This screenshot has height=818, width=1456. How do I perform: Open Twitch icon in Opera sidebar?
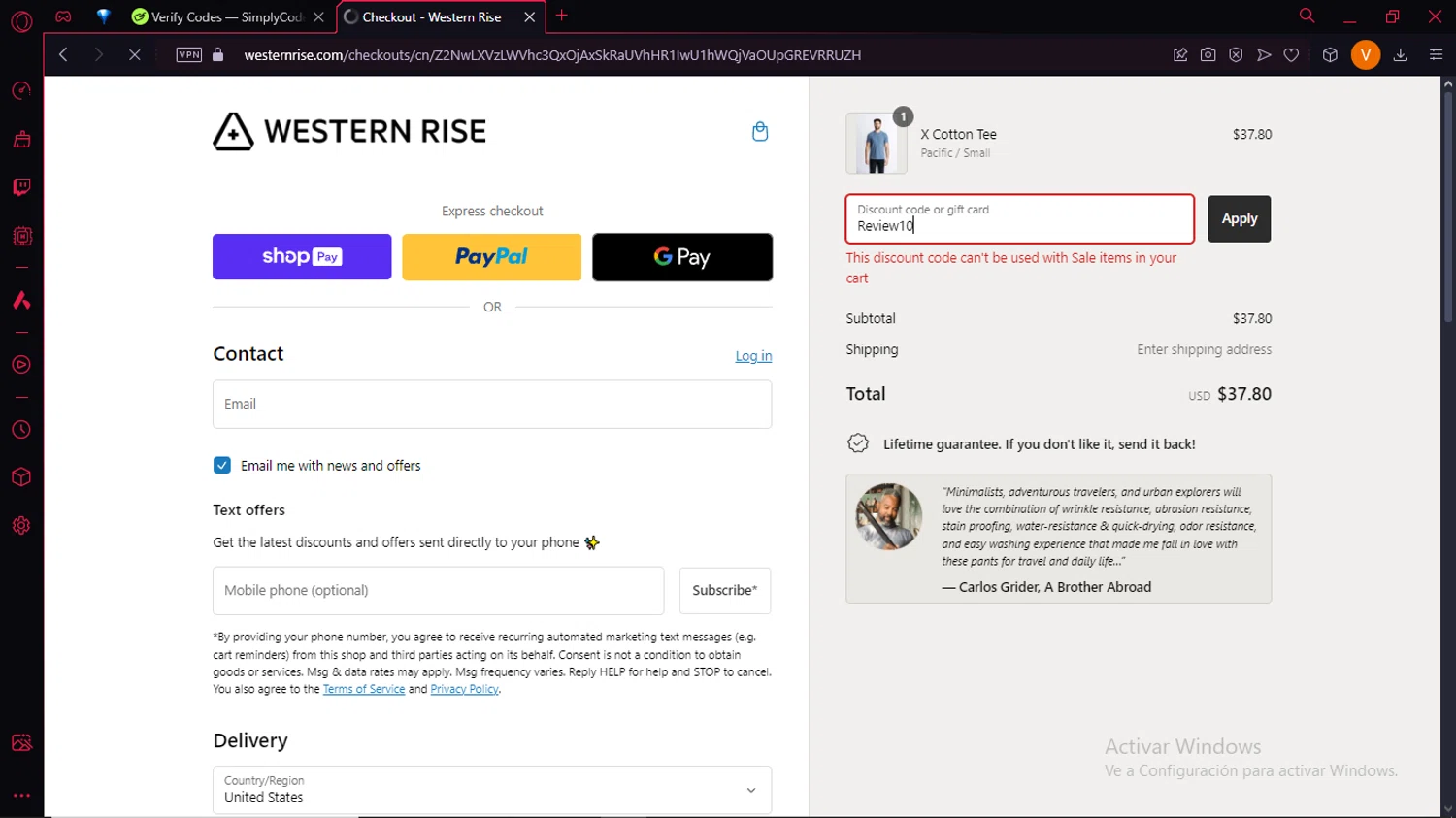coord(21,187)
